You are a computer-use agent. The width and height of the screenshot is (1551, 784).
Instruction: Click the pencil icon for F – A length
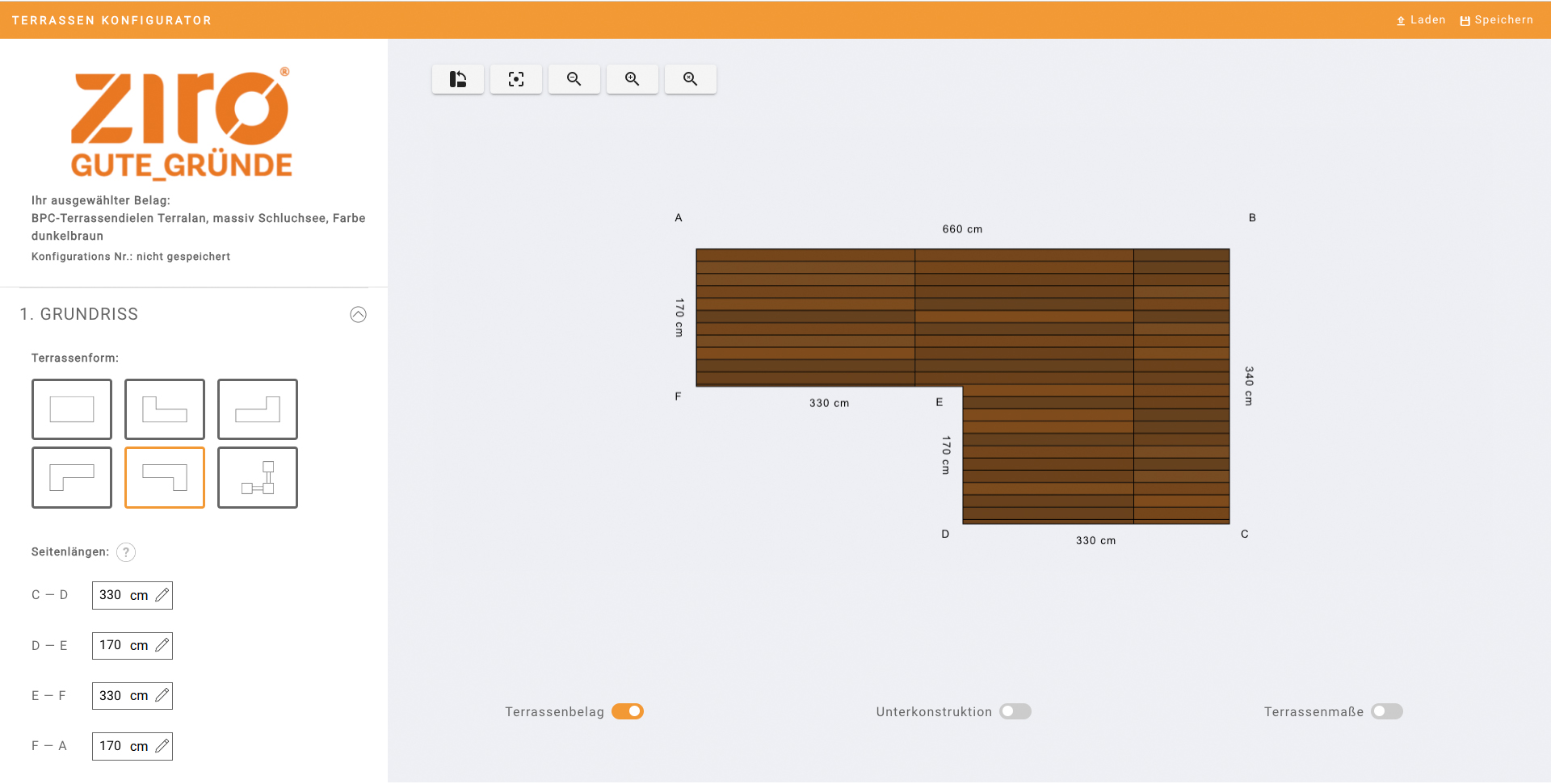coord(162,746)
